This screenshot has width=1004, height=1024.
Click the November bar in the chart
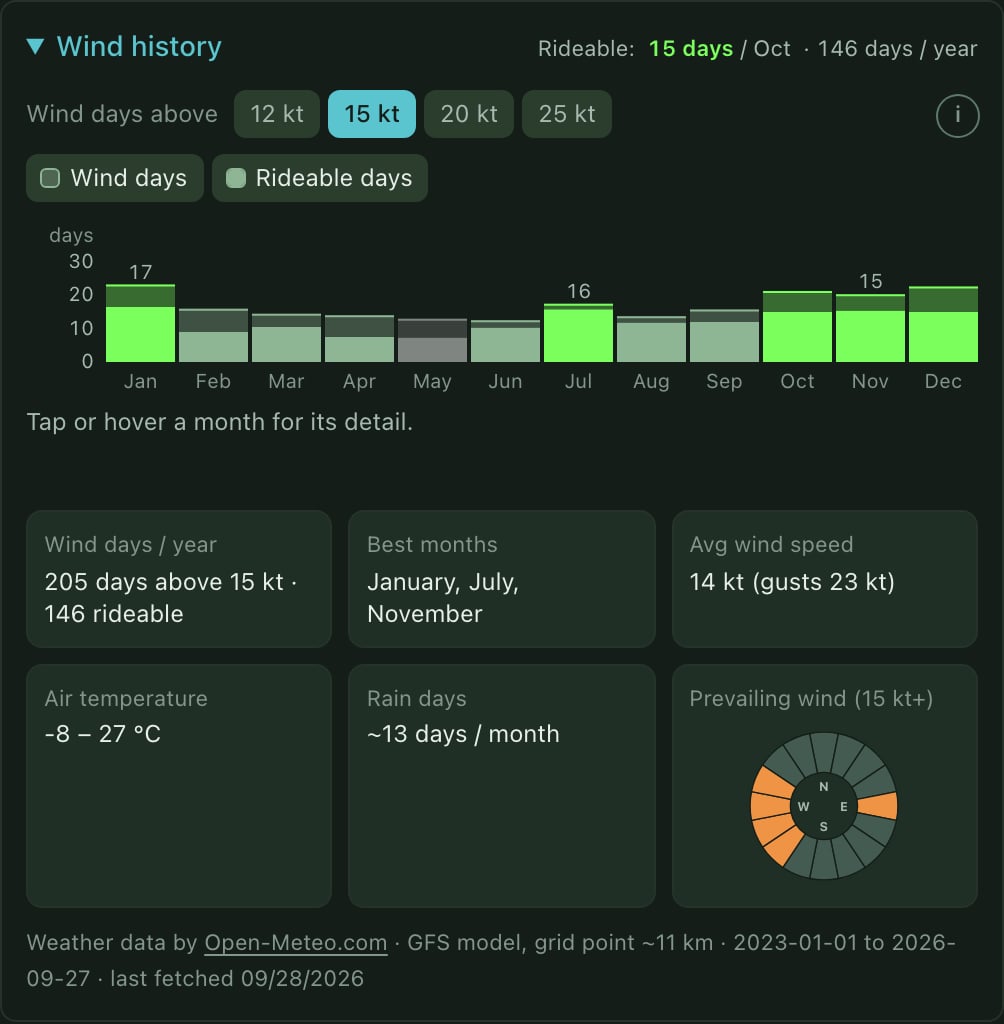point(871,328)
